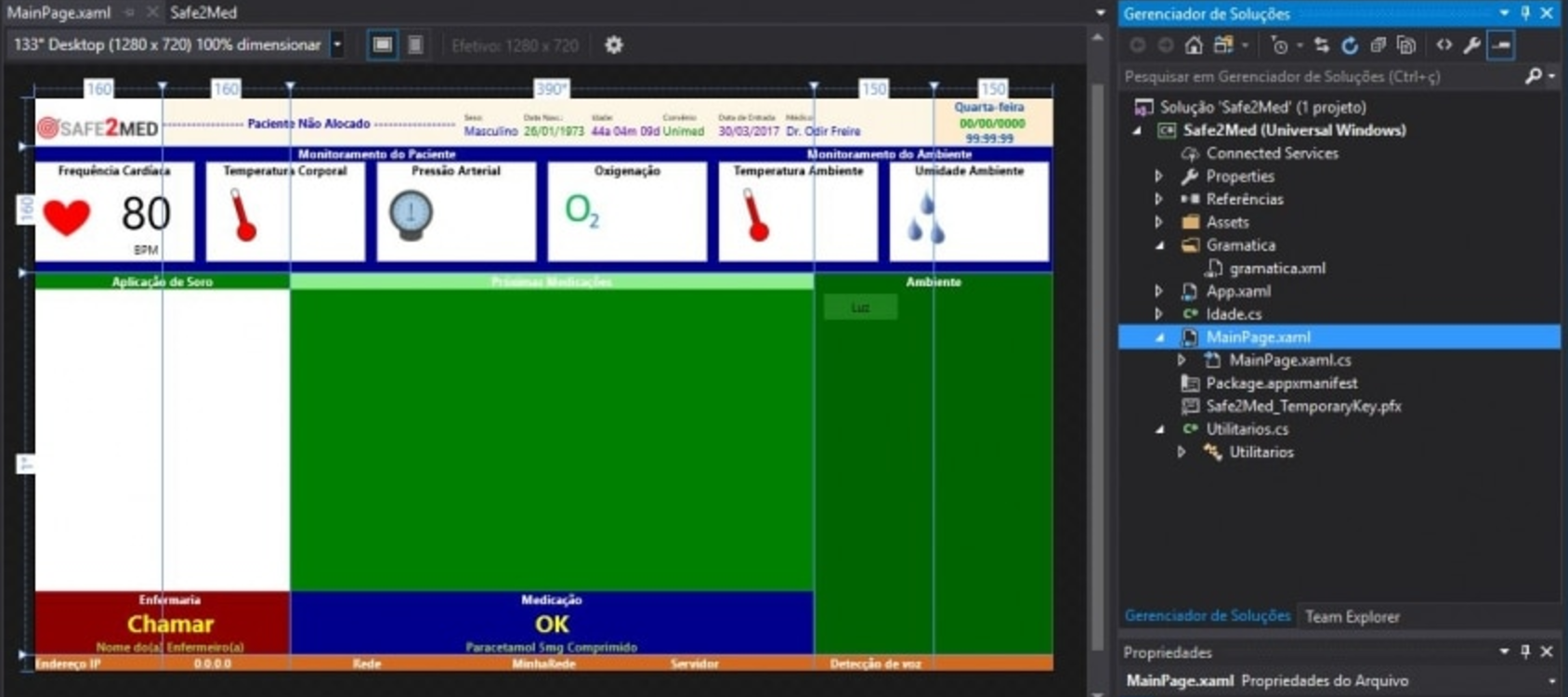1568x697 pixels.
Task: Open the device size dropdown
Action: point(337,45)
